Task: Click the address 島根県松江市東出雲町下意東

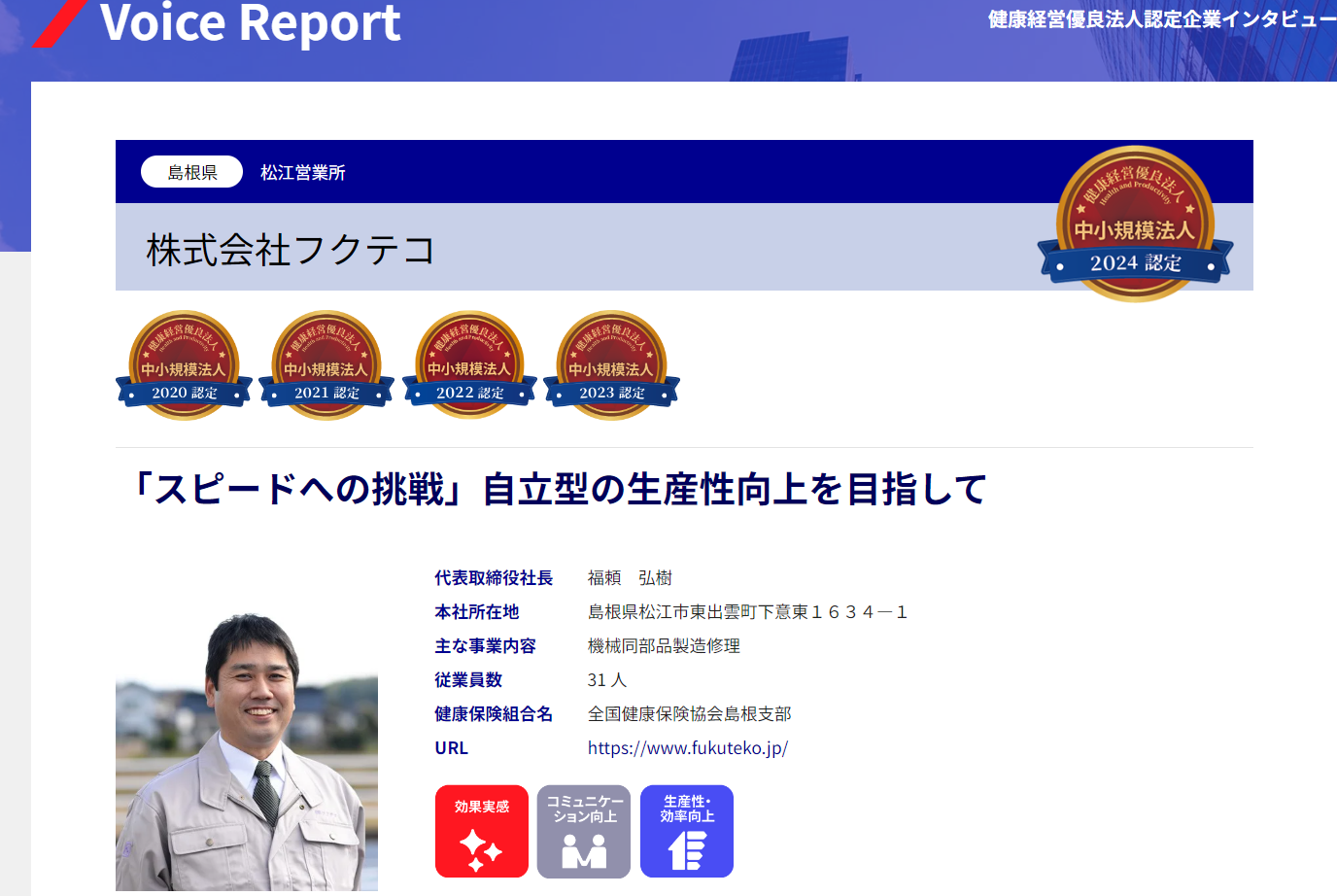Action: [747, 612]
